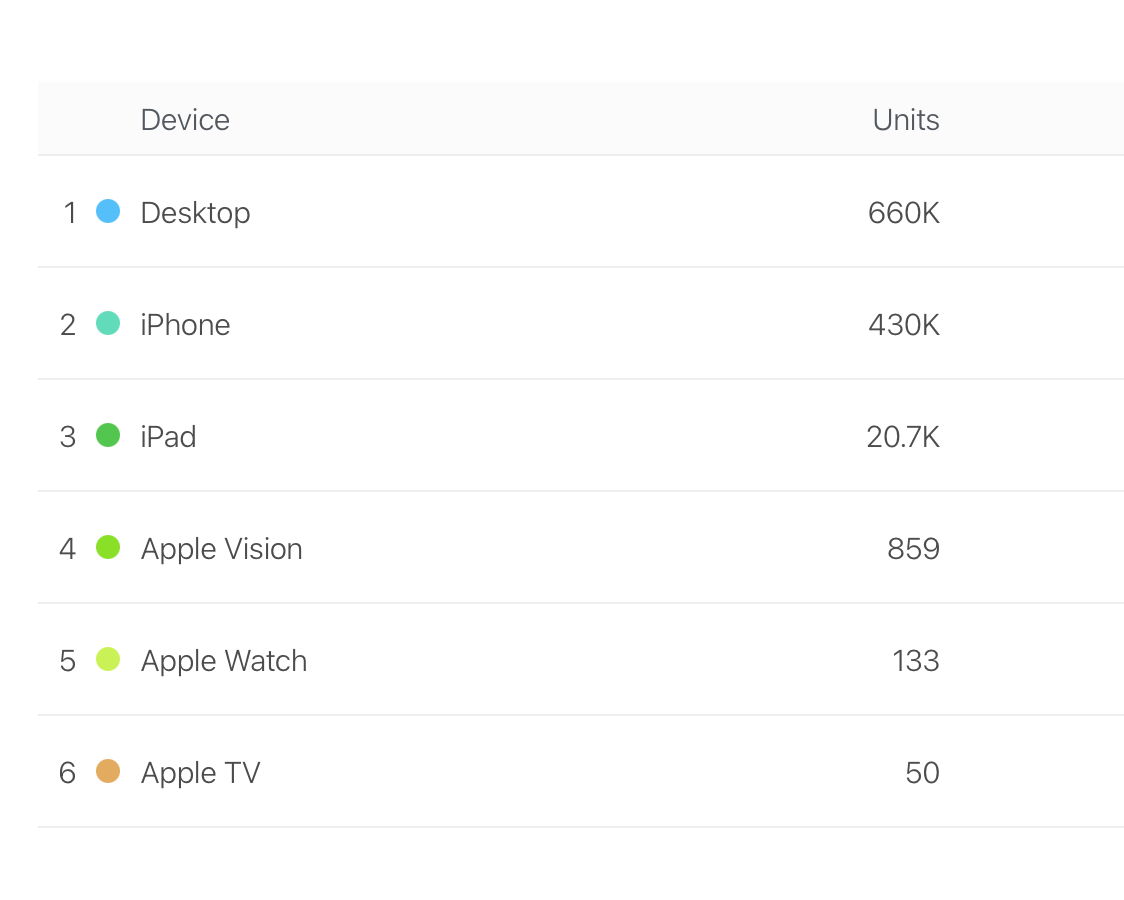Viewport: 1124px width, 900px height.
Task: Click the 660K units value
Action: click(903, 213)
